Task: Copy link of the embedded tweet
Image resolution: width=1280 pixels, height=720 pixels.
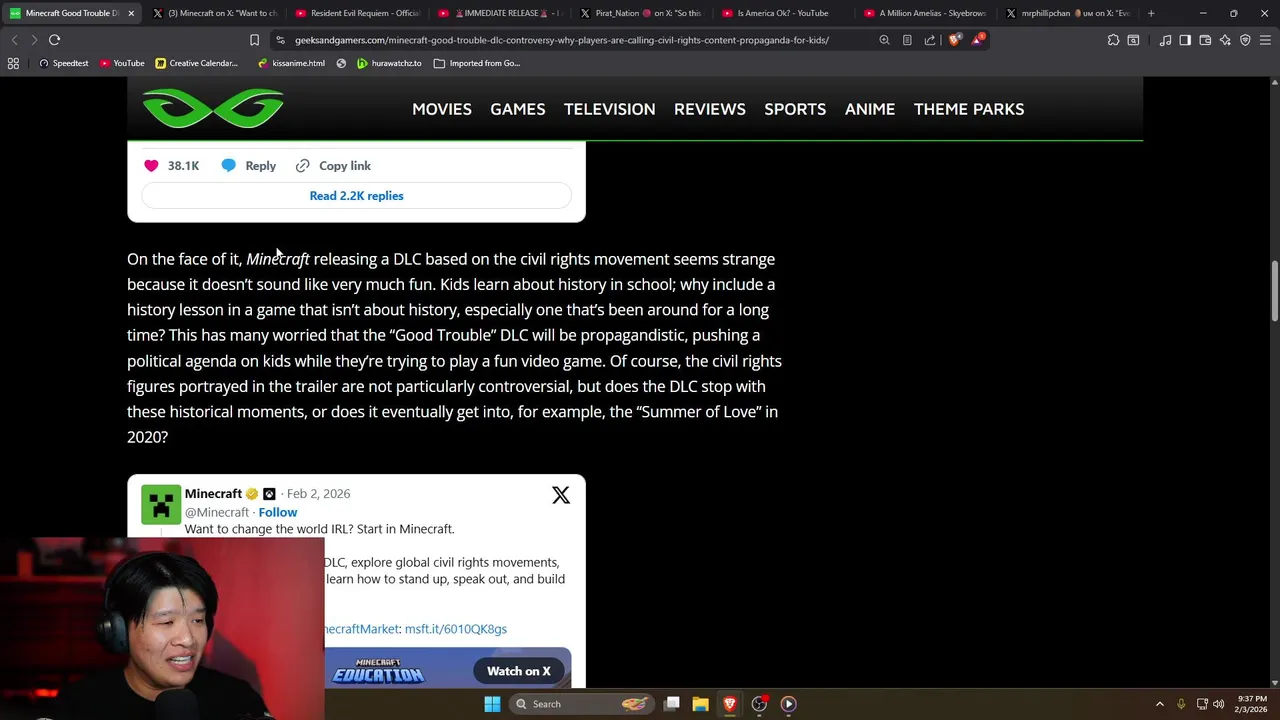Action: [333, 166]
